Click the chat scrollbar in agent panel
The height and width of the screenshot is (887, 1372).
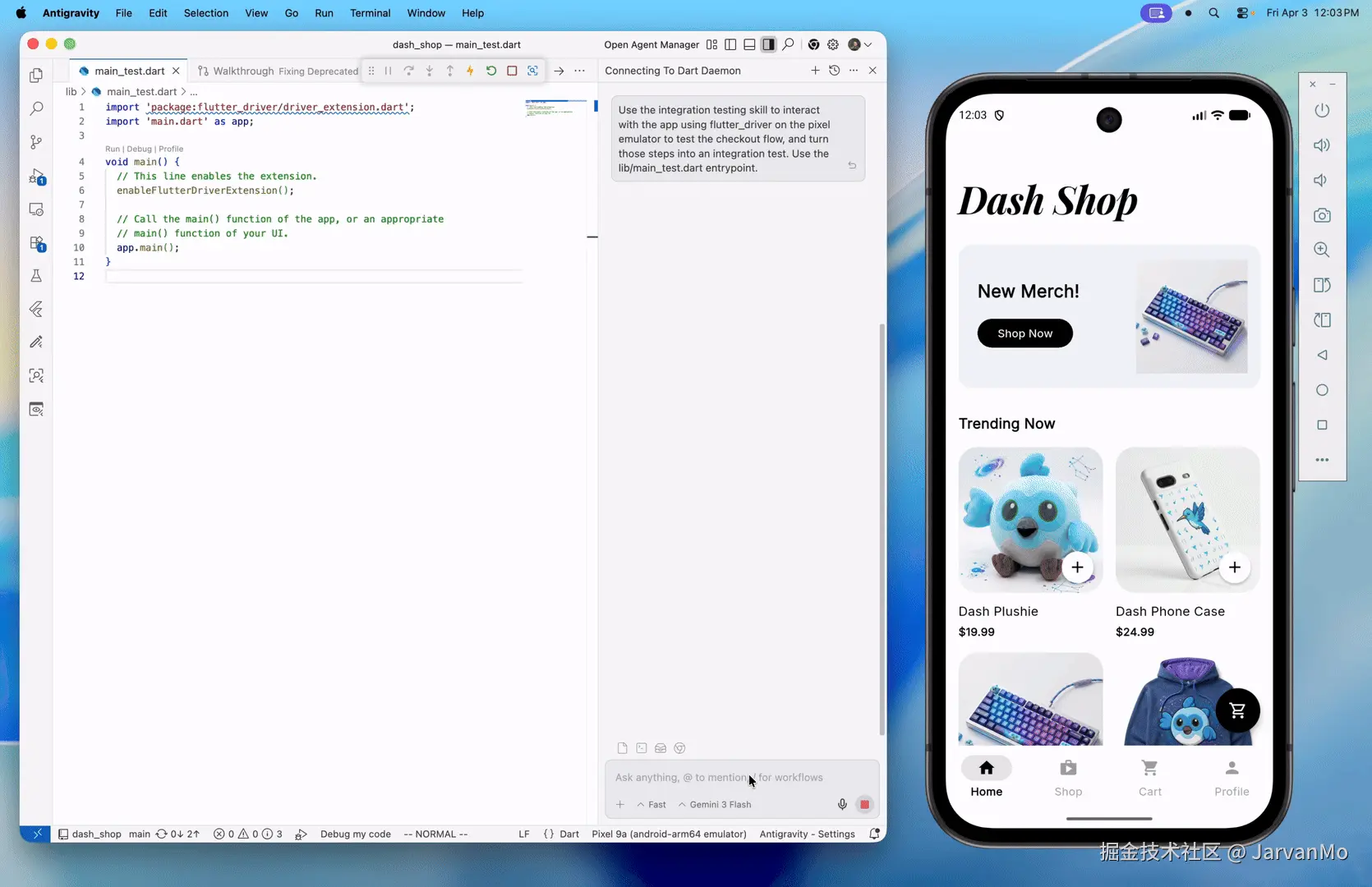(x=882, y=530)
